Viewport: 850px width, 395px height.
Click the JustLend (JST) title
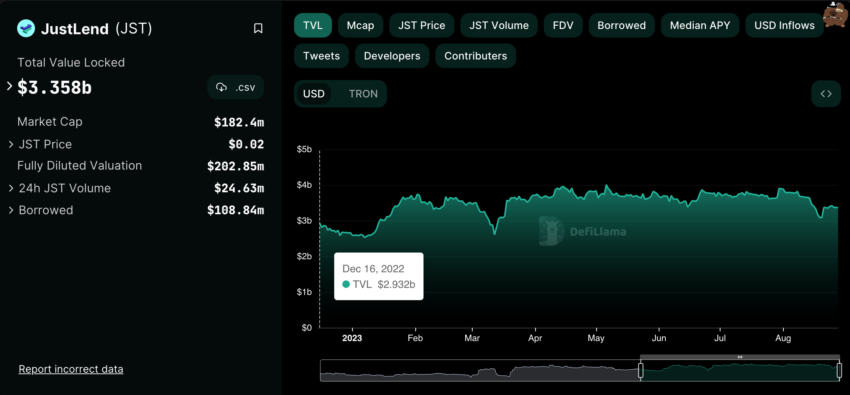[x=96, y=28]
